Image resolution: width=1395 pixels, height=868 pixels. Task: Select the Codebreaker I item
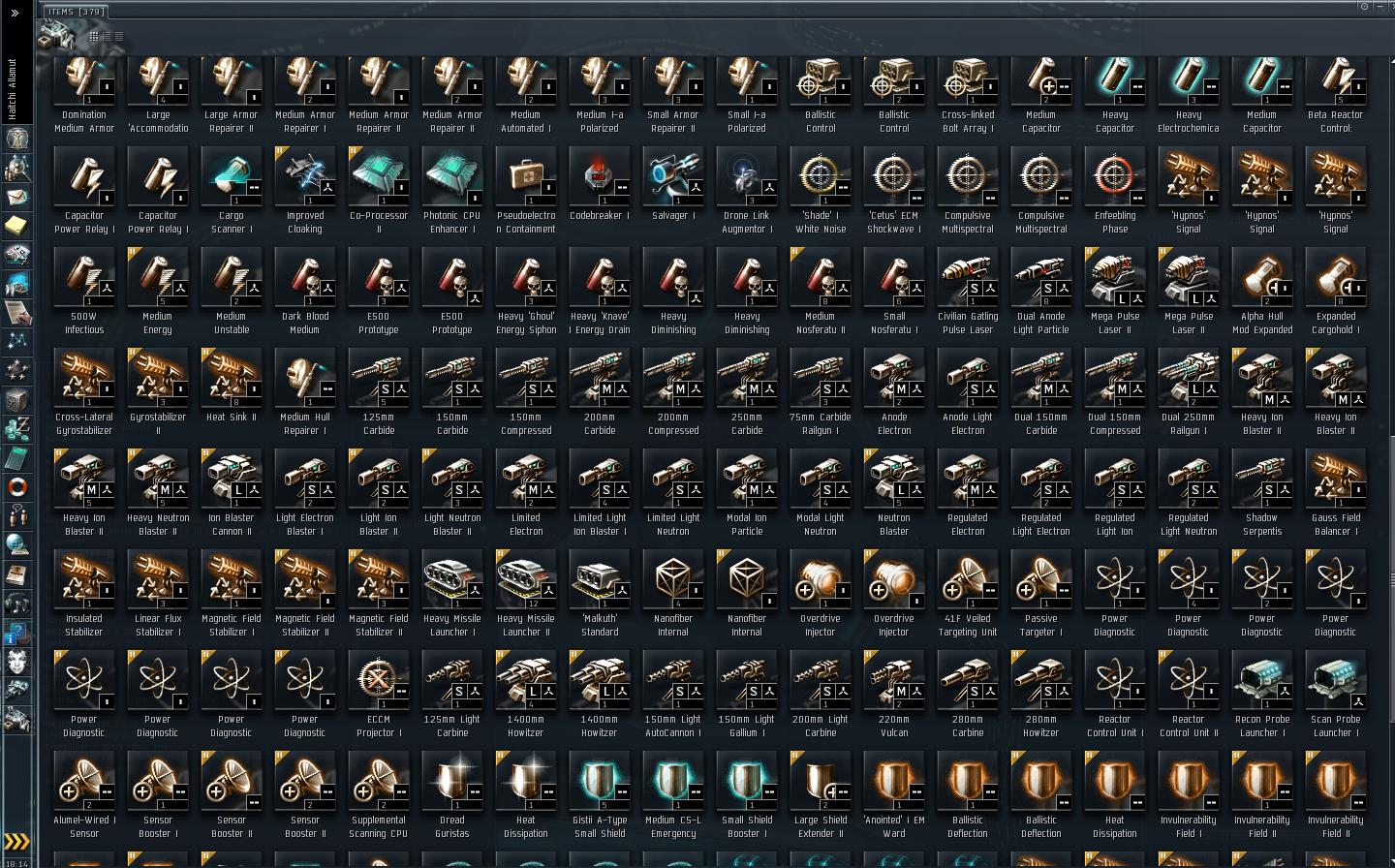(599, 189)
